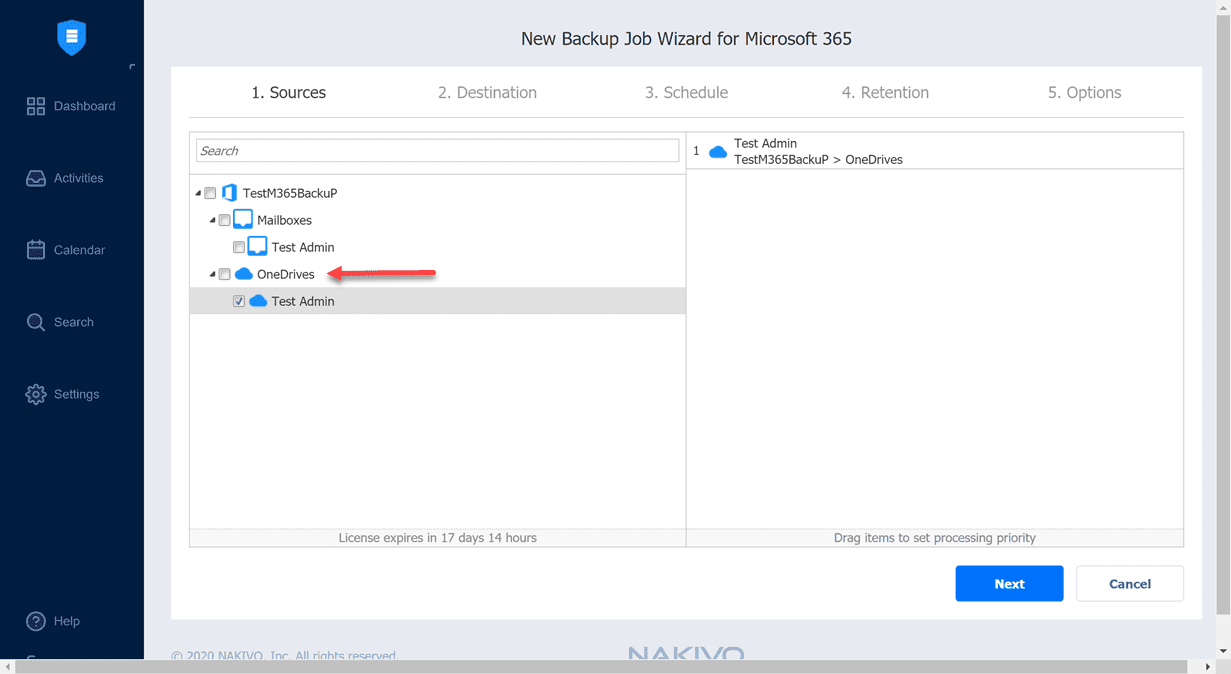Screen dimensions: 1231x674
Task: Collapse the OneDrives tree node
Action: (211, 273)
